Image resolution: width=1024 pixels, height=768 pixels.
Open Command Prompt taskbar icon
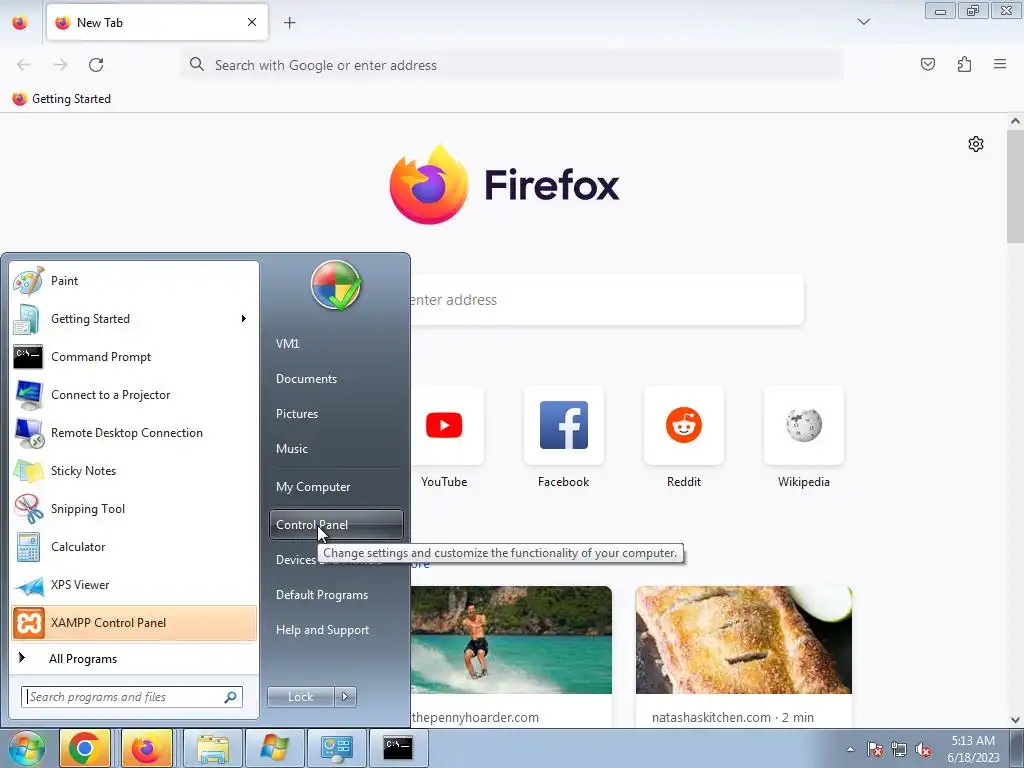point(398,748)
